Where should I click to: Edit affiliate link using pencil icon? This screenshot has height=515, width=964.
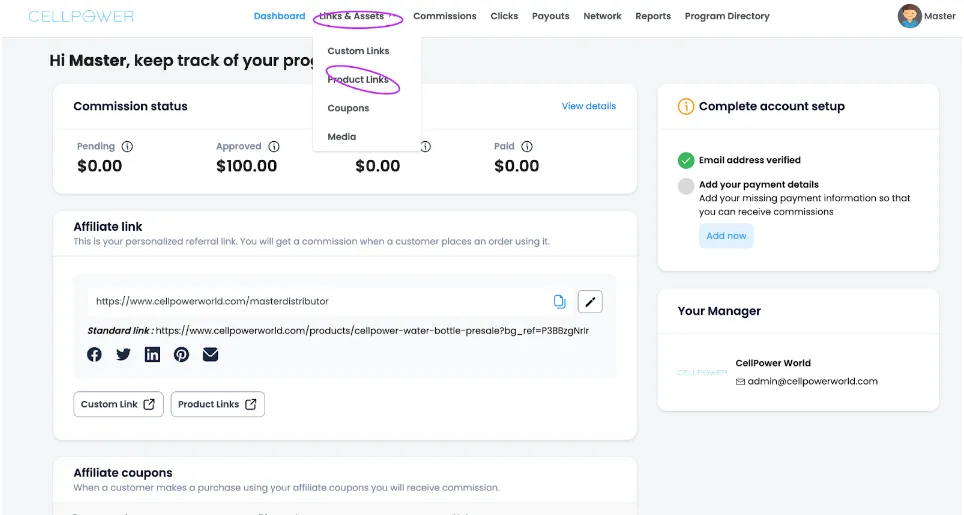(590, 301)
